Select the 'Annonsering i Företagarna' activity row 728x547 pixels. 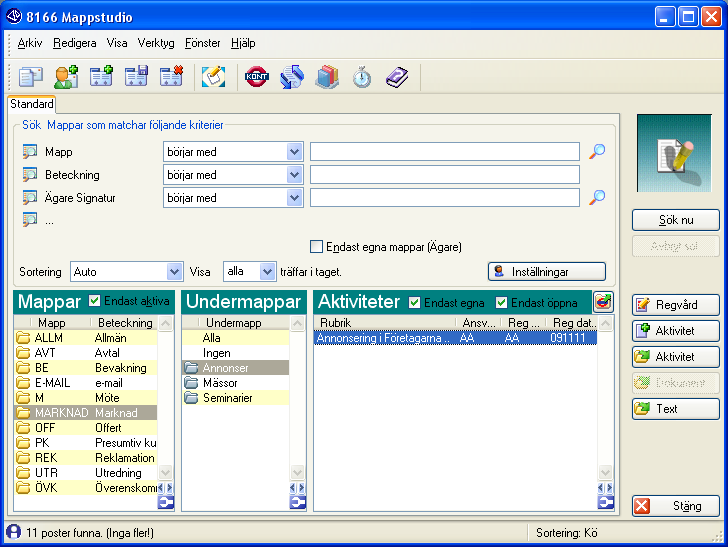455,338
